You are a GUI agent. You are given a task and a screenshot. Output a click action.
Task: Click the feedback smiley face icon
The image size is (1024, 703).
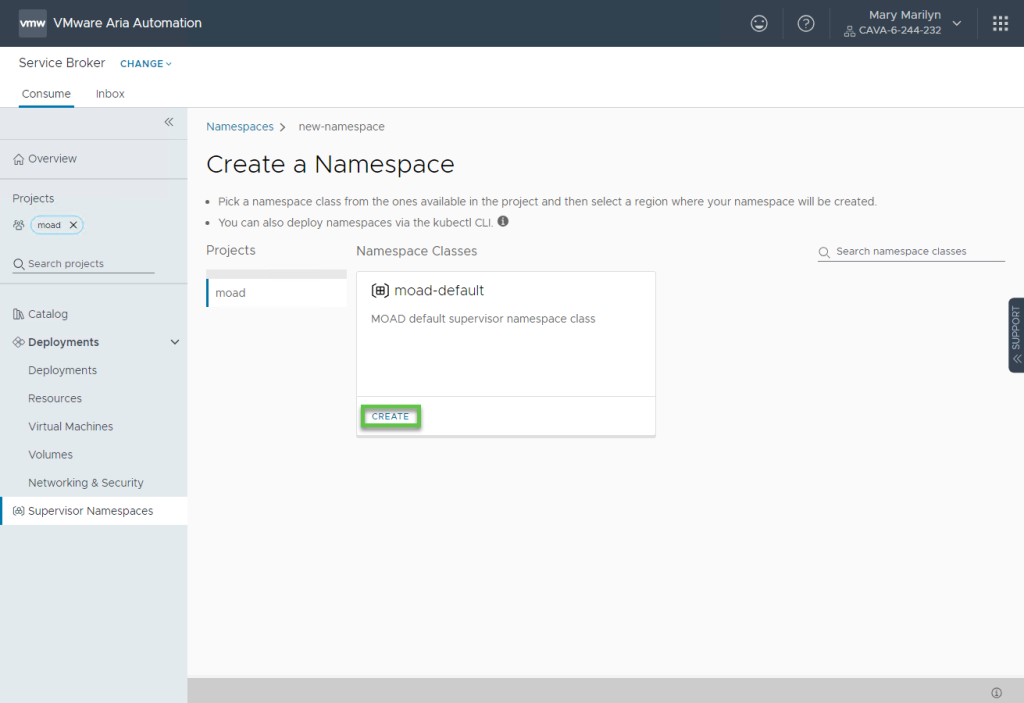point(759,23)
